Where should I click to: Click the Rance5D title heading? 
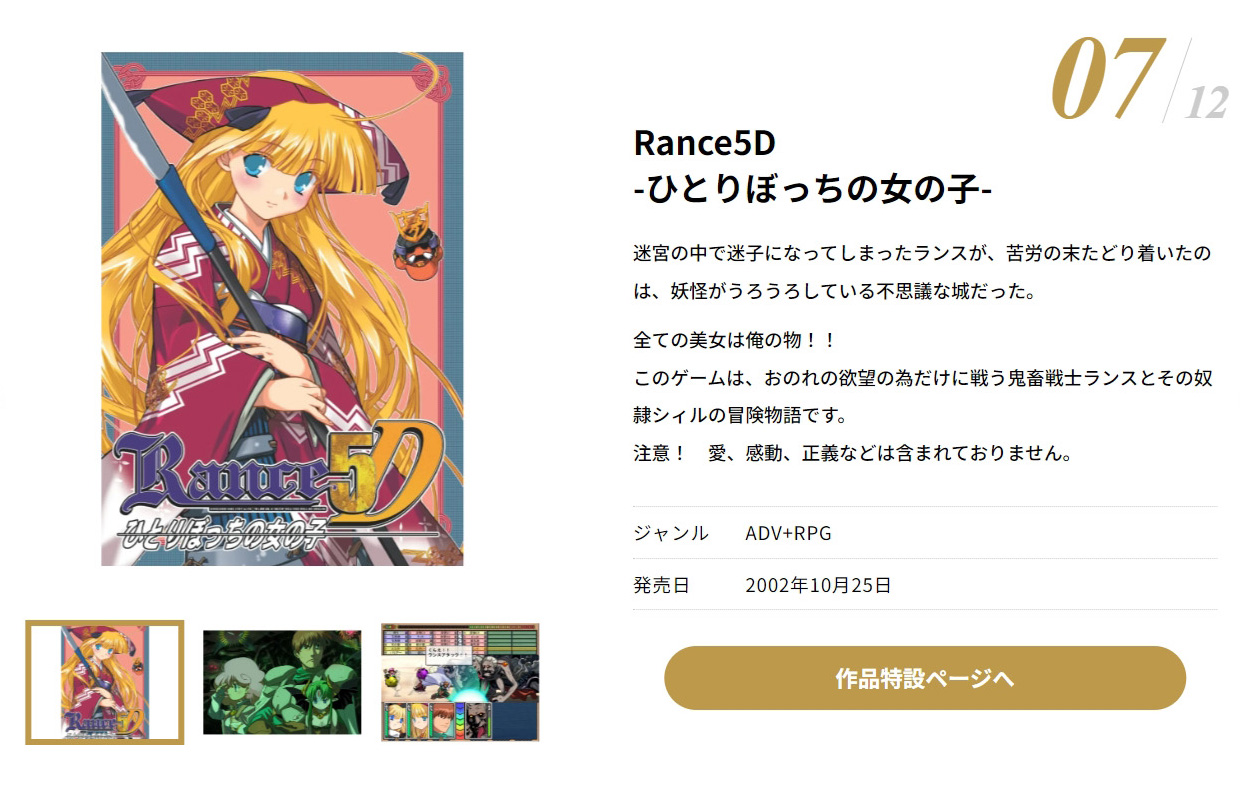705,143
